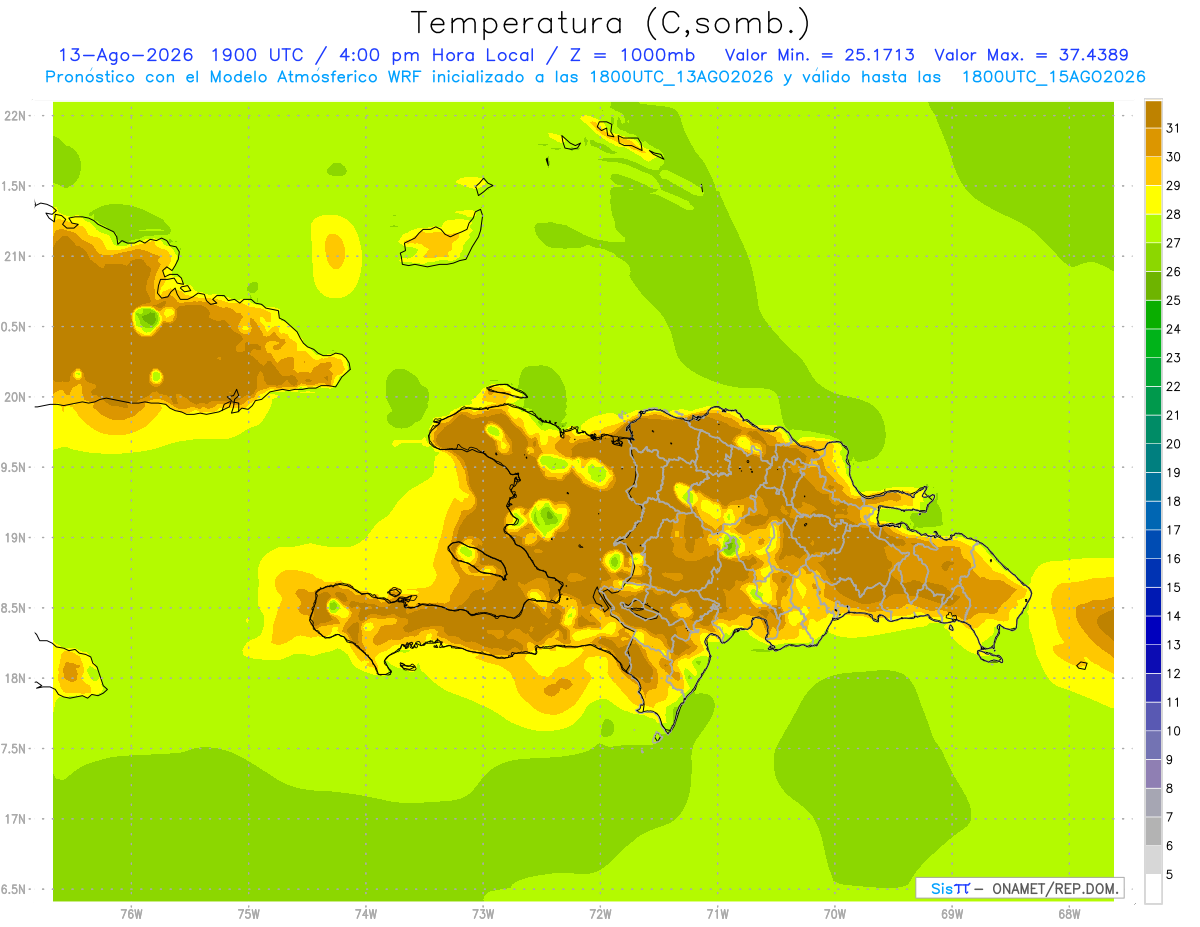The image size is (1200, 927).
Task: Pick the gray swatch between 6 and 7
Action: [1153, 831]
